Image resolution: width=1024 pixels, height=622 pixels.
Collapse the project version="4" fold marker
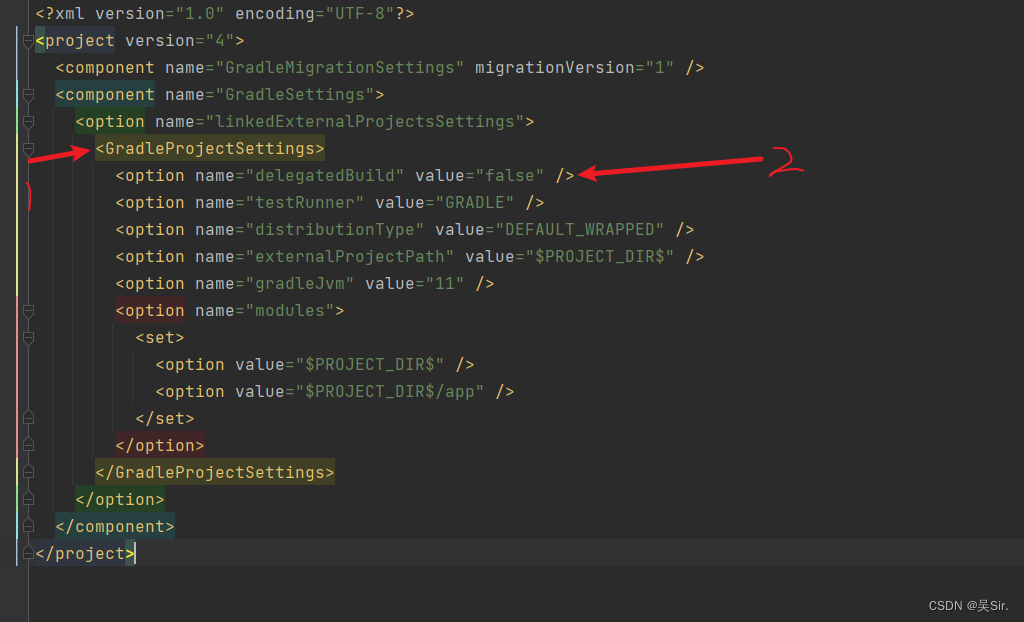(x=28, y=42)
